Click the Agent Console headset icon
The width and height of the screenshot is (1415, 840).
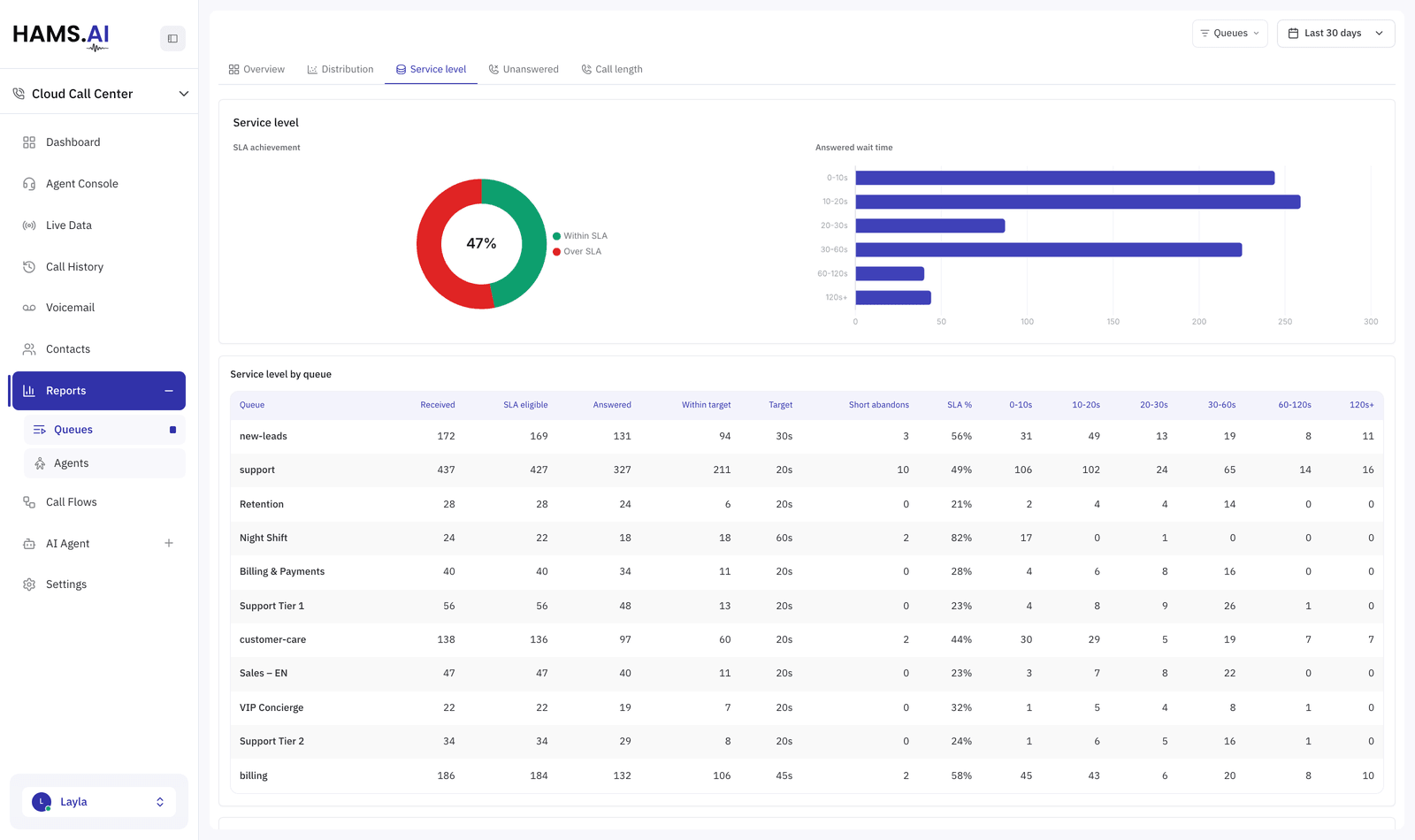29,184
